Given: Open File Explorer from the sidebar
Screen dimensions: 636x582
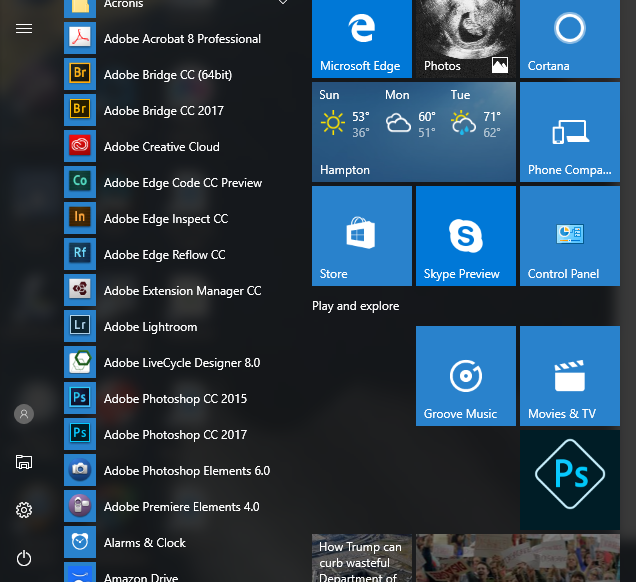Looking at the screenshot, I should point(24,462).
